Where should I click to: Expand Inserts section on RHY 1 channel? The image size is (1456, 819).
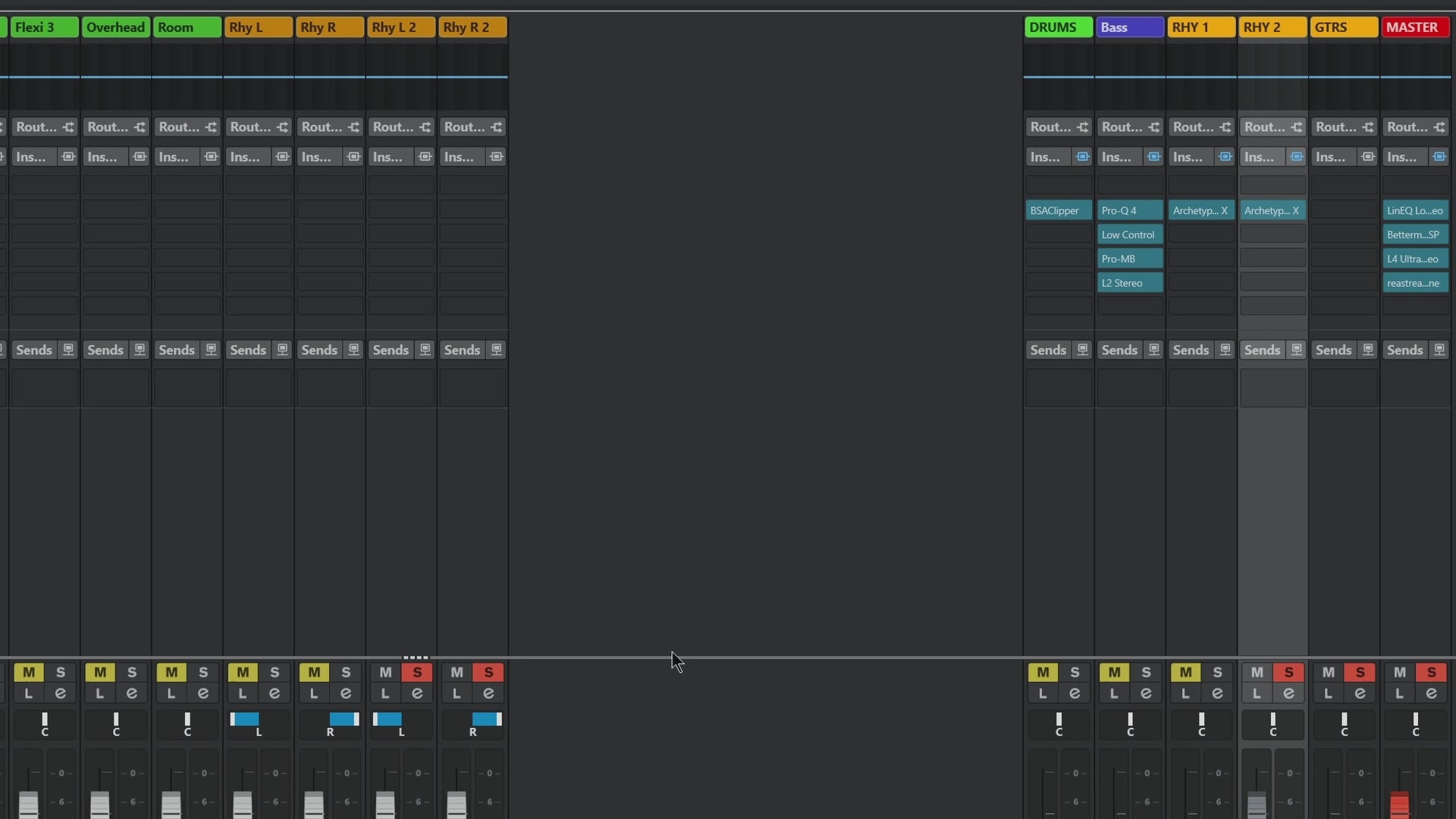[x=1188, y=157]
